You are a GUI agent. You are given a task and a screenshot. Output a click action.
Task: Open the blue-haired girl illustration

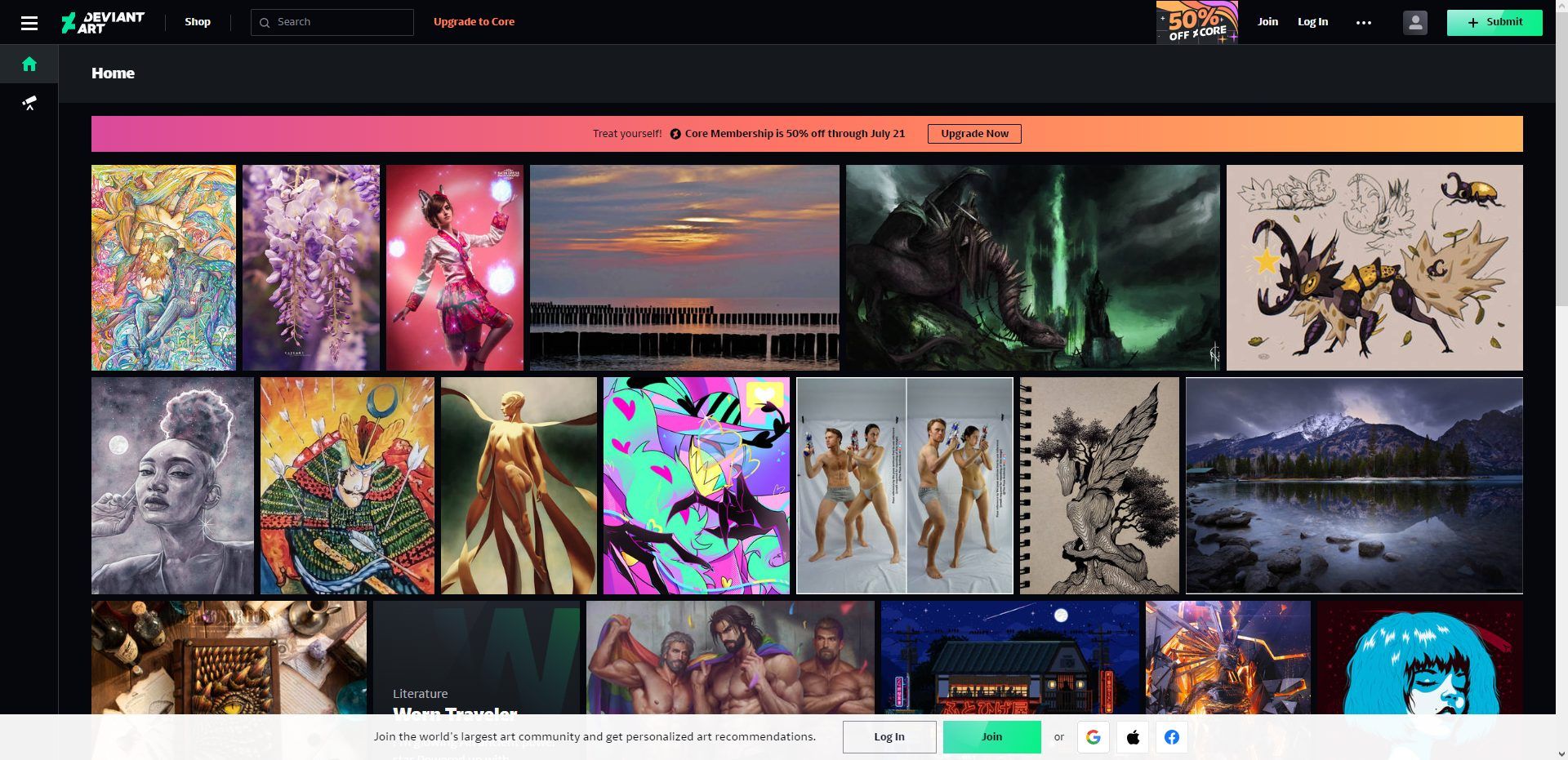point(1420,657)
